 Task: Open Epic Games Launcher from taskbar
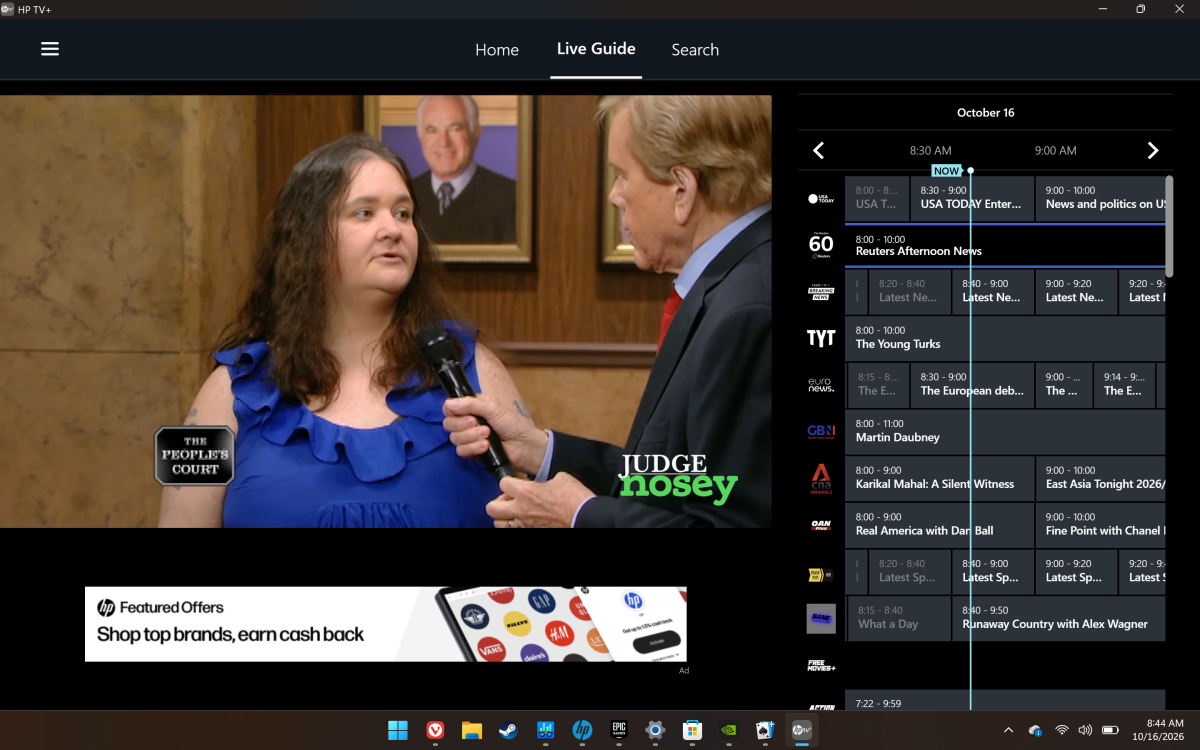[x=619, y=730]
